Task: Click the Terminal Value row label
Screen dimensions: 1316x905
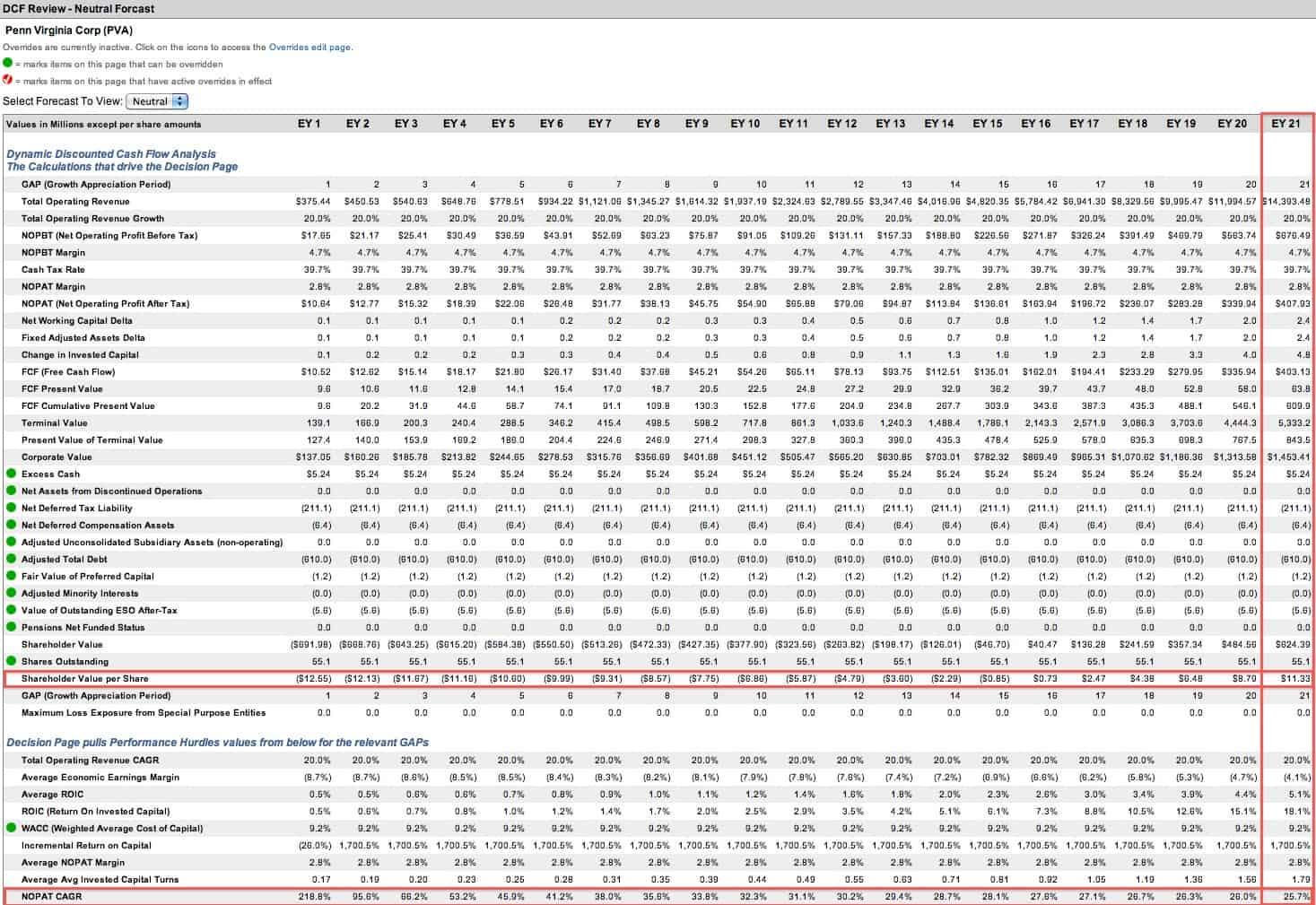Action: pos(55,422)
